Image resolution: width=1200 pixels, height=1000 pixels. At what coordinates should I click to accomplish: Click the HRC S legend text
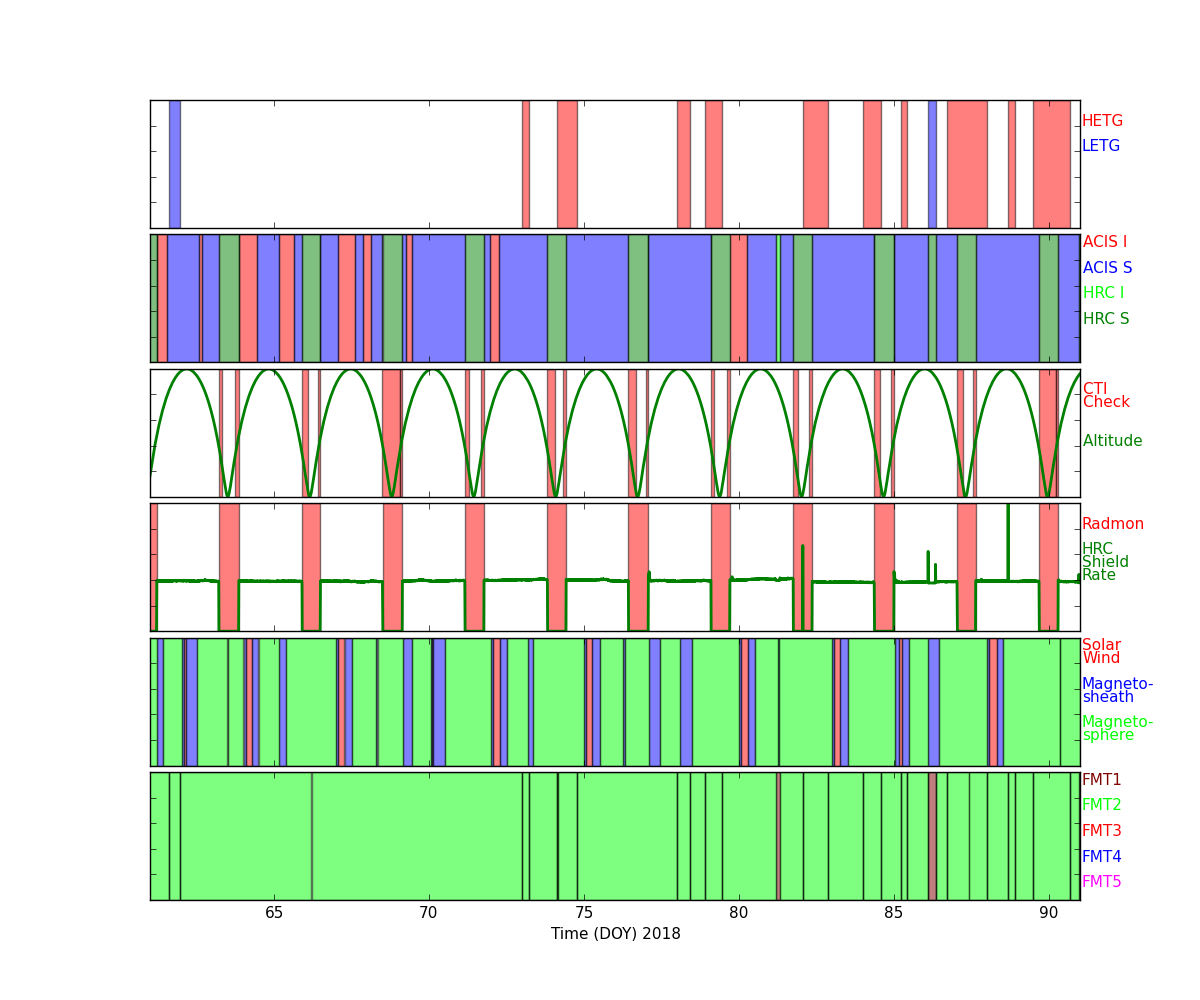click(x=1105, y=319)
